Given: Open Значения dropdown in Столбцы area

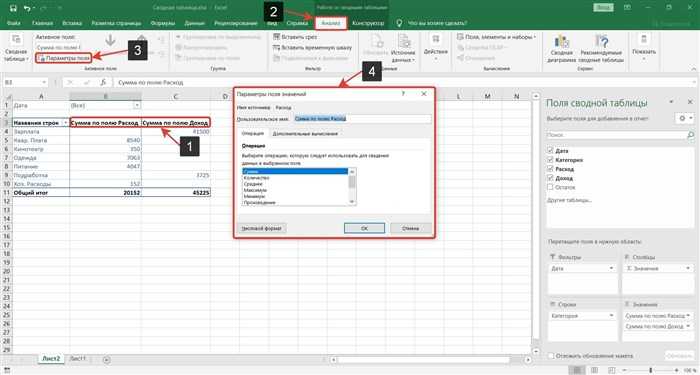Looking at the screenshot, I should click(688, 269).
